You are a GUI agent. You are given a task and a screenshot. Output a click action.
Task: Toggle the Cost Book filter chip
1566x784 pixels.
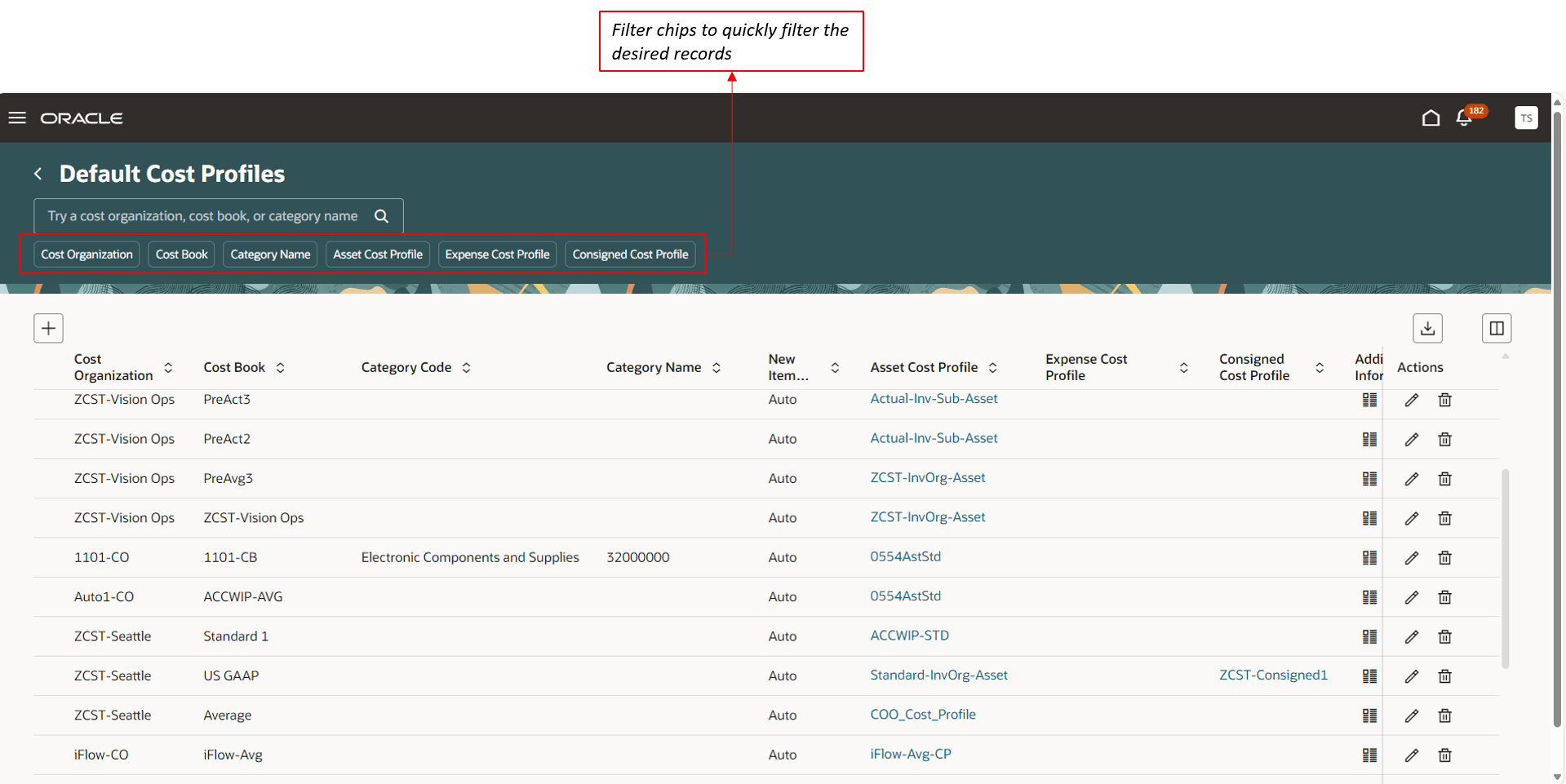tap(180, 254)
